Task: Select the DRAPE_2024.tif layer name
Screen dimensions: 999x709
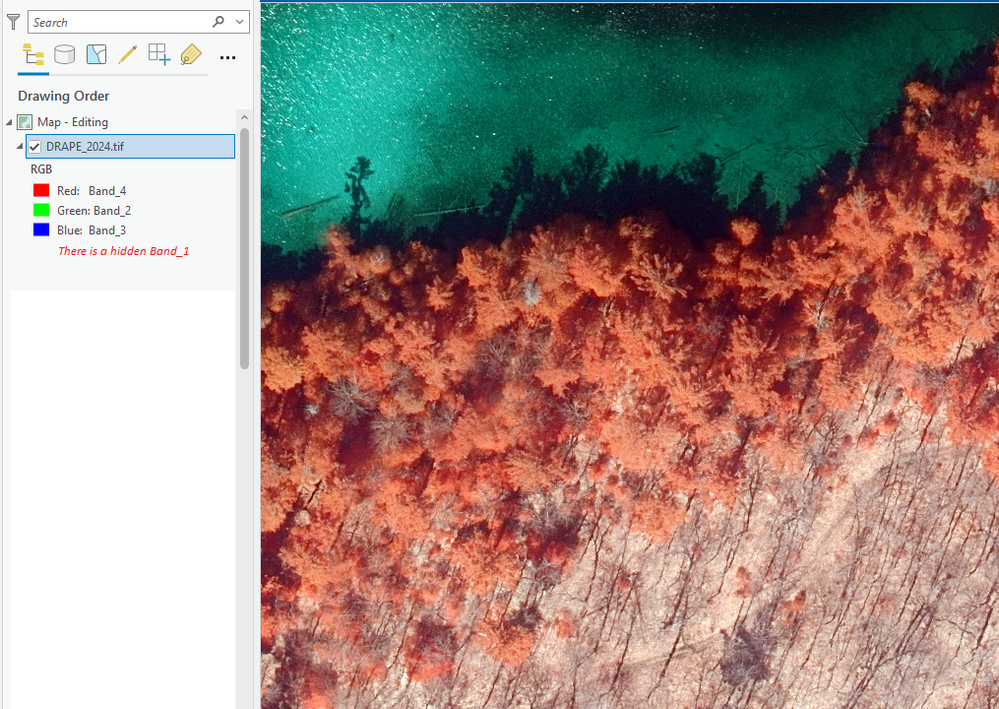Action: point(85,147)
